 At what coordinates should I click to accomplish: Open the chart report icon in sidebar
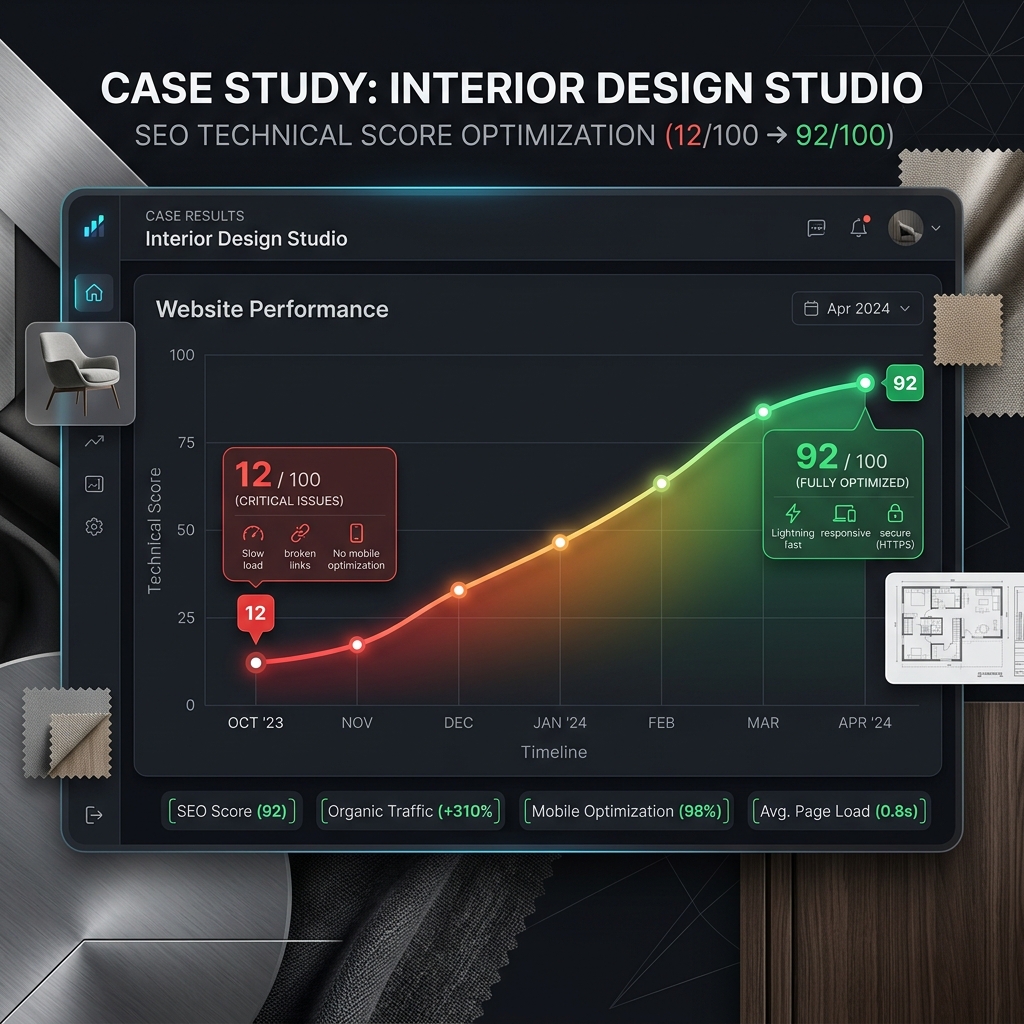tap(94, 484)
